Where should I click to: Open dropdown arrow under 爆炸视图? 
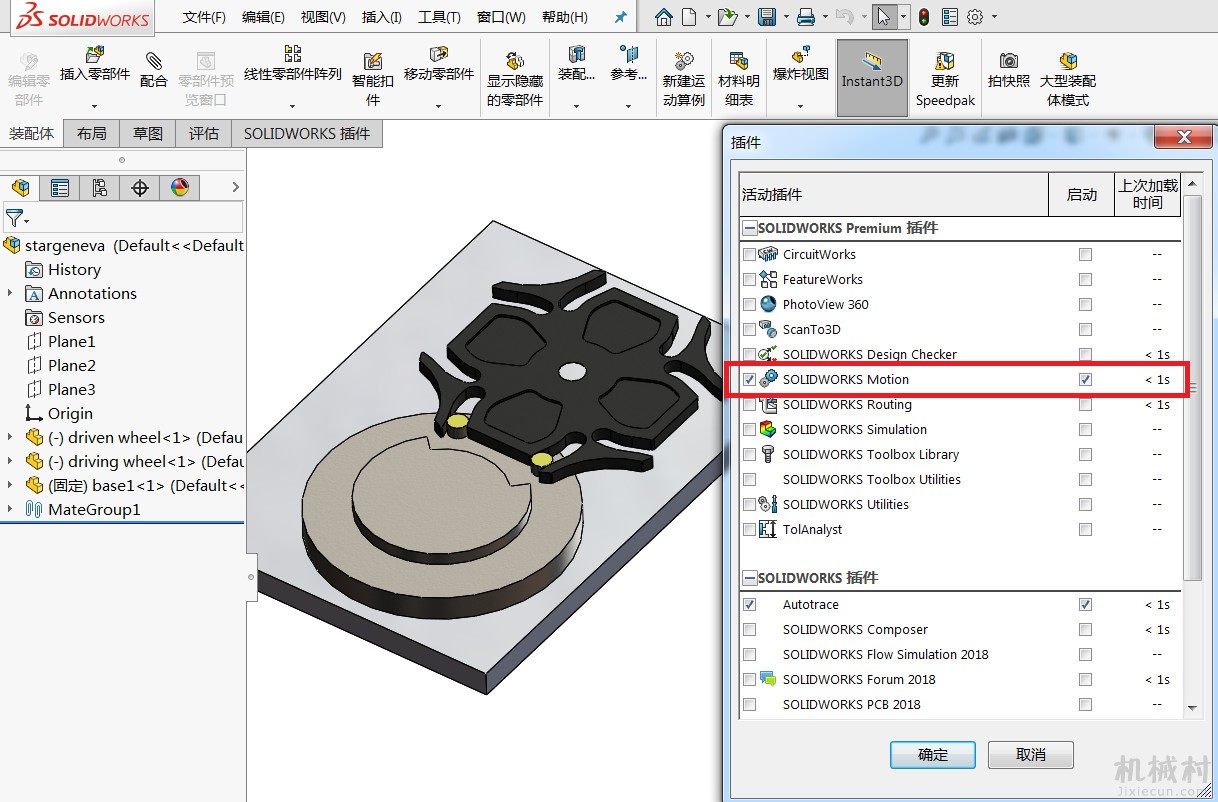click(x=800, y=105)
